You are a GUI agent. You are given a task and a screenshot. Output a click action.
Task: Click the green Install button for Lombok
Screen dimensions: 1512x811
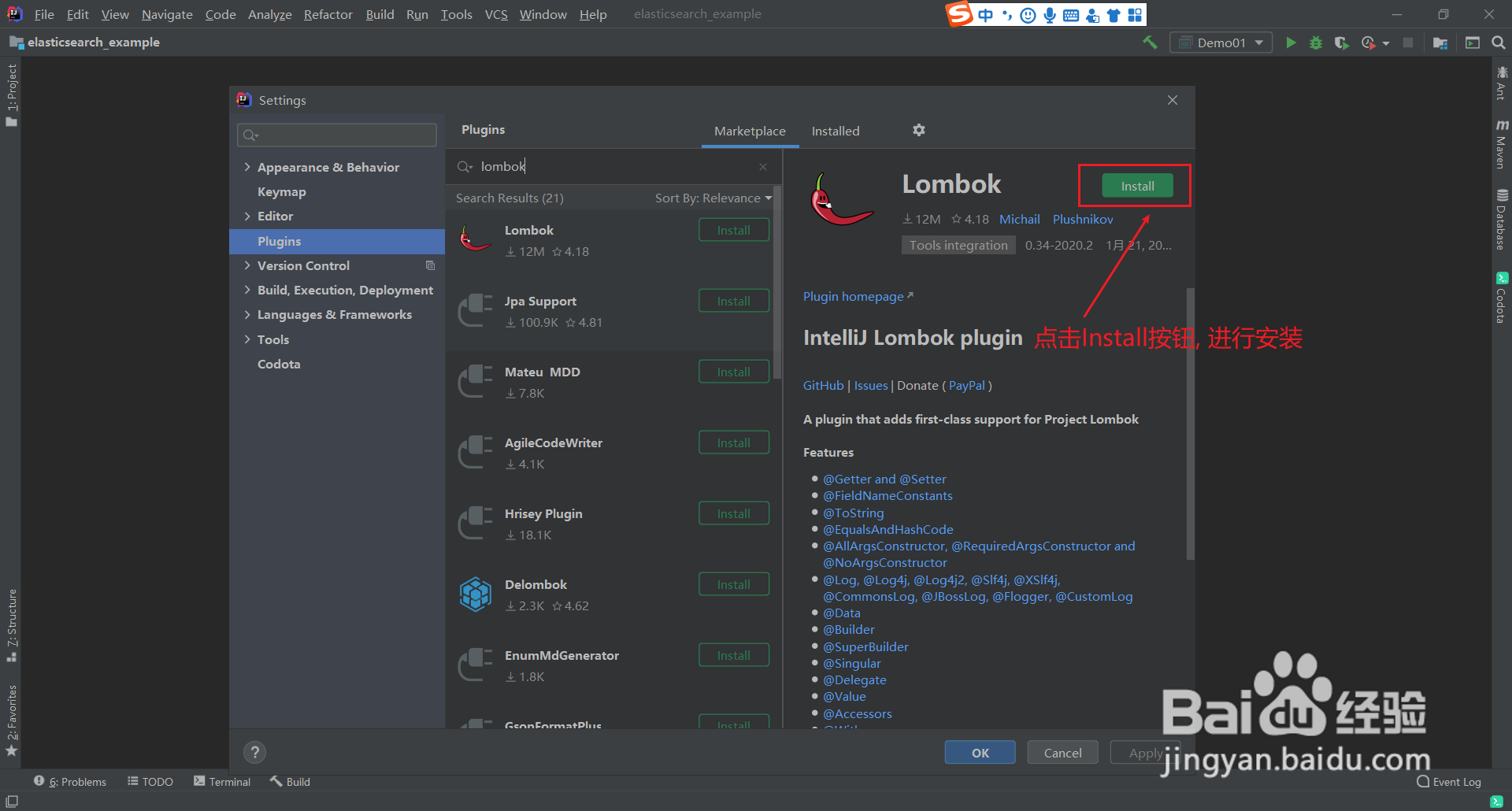[x=1137, y=186]
